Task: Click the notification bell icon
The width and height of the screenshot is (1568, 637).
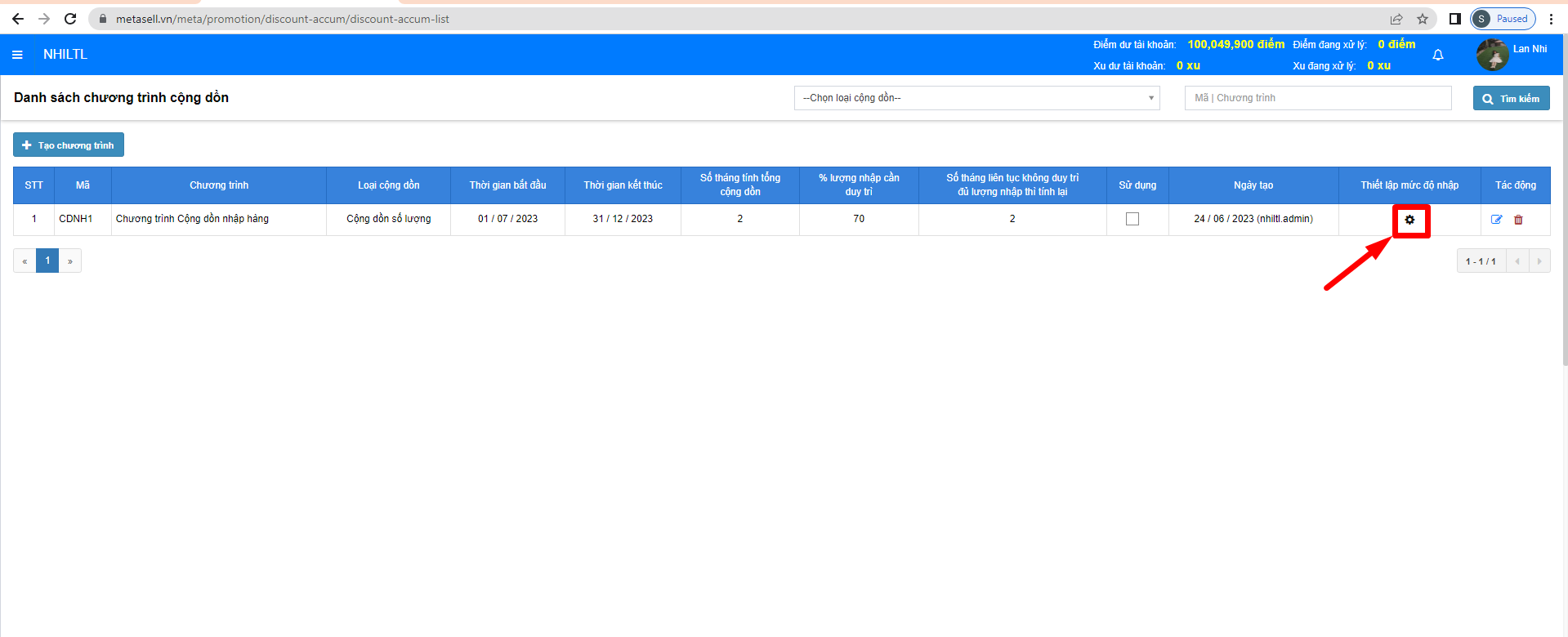Action: click(x=1438, y=55)
